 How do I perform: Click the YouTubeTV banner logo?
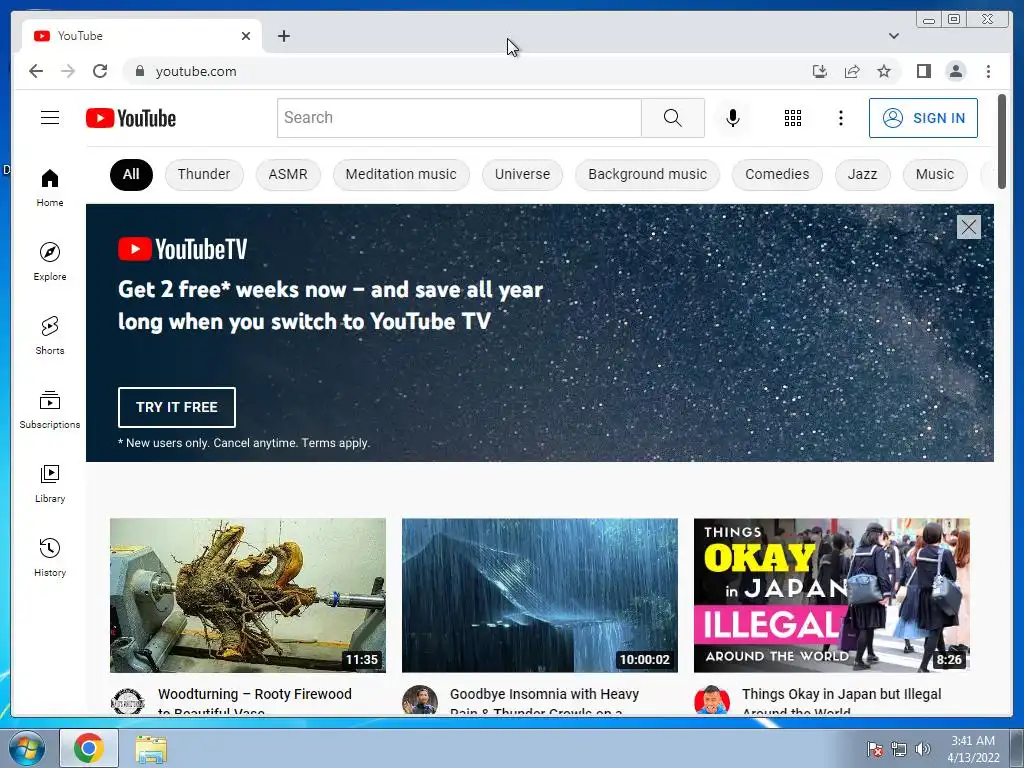[183, 249]
